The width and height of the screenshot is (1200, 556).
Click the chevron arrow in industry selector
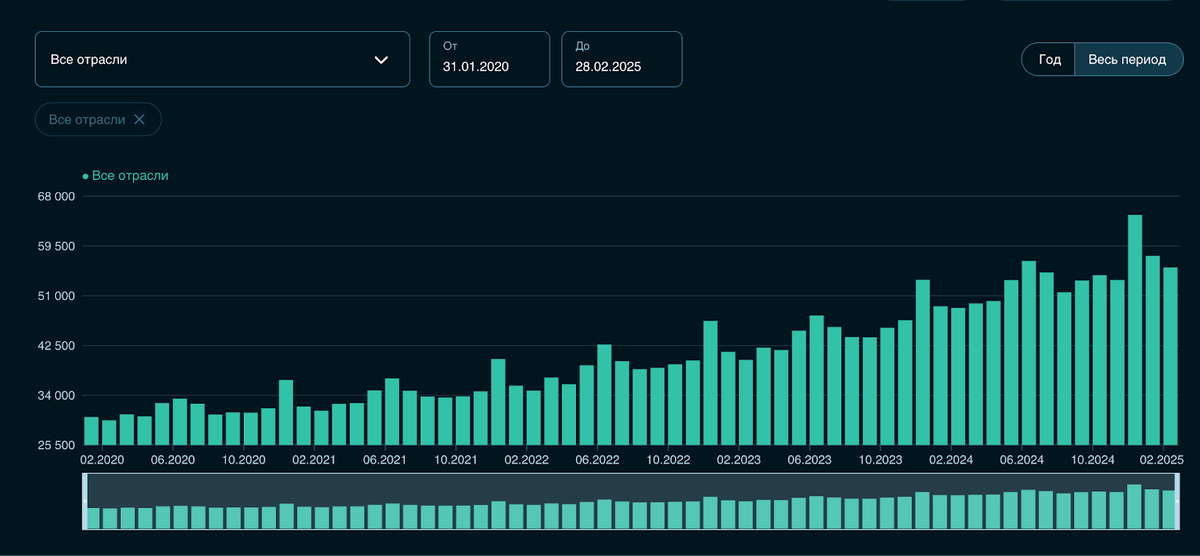(x=381, y=60)
